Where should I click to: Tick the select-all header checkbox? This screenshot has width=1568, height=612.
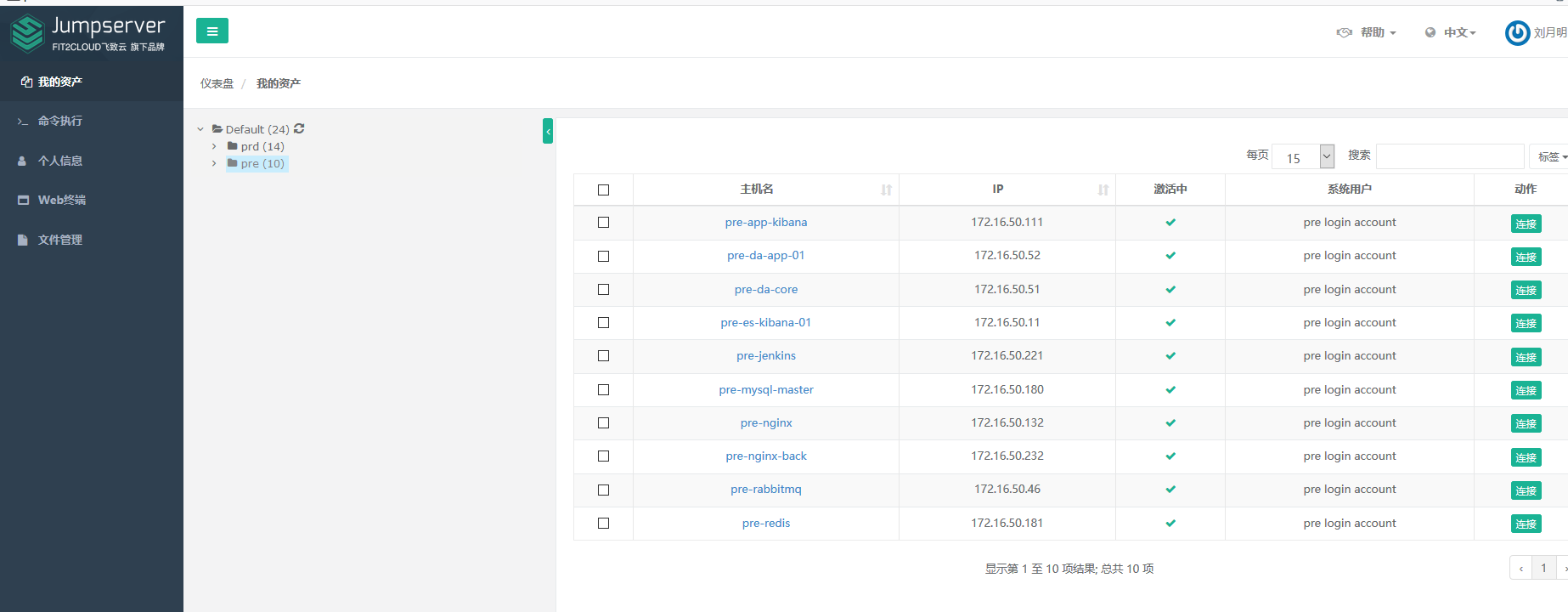click(603, 190)
